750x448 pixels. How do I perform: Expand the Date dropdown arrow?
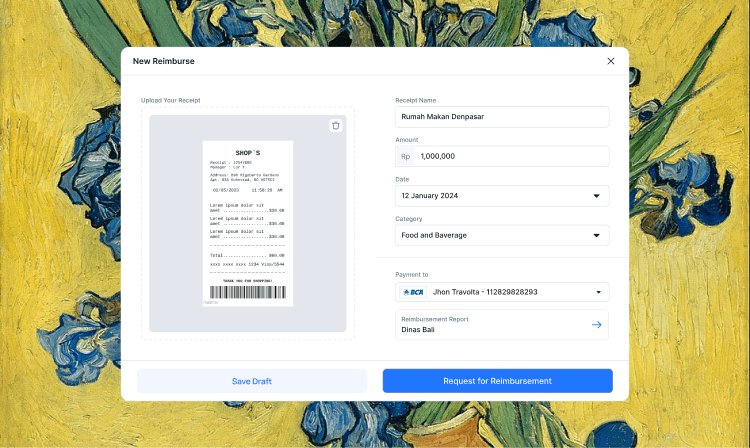click(597, 196)
